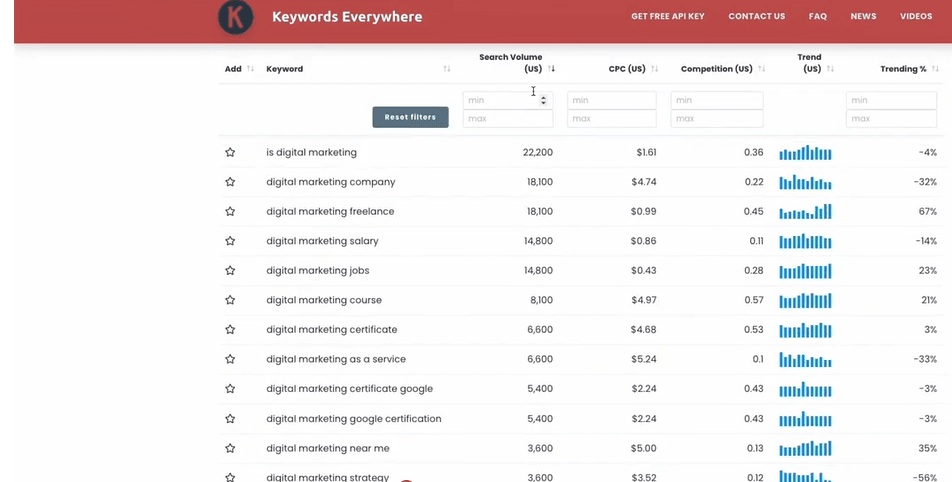The image size is (952, 482).
Task: Star the 'digital marketing near me' keyword
Action: pos(230,448)
